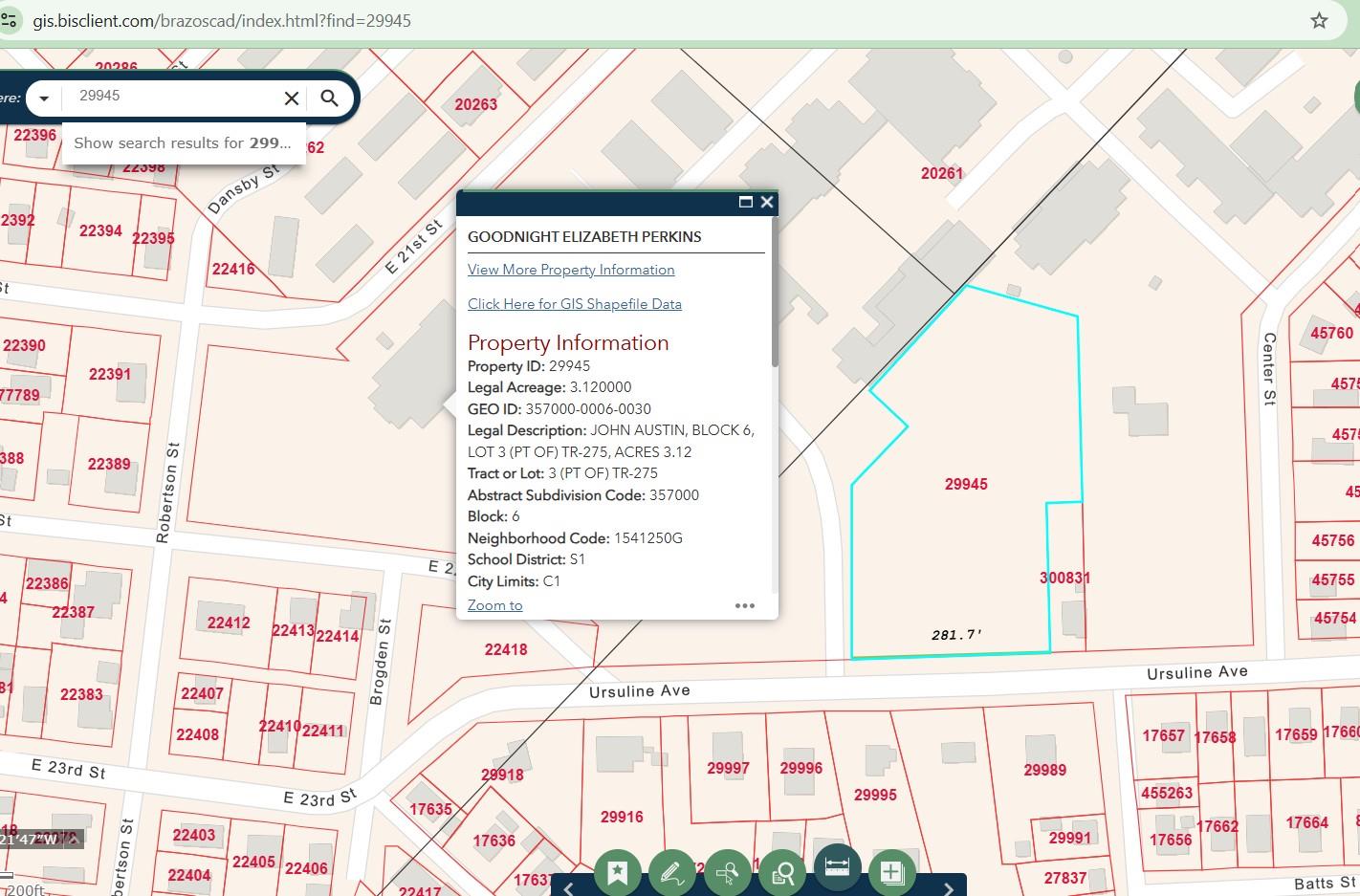The height and width of the screenshot is (896, 1360).
Task: Open View More Property Information link
Action: (571, 270)
